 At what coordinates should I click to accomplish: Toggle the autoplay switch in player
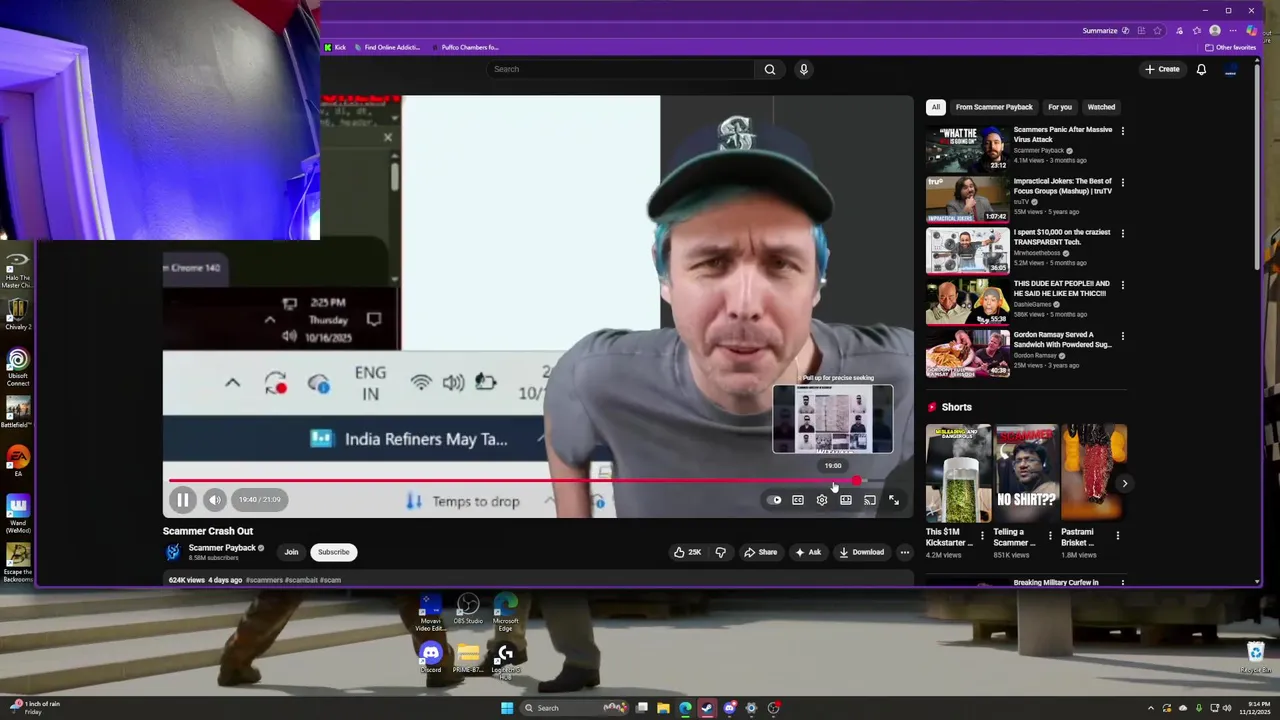click(x=775, y=500)
